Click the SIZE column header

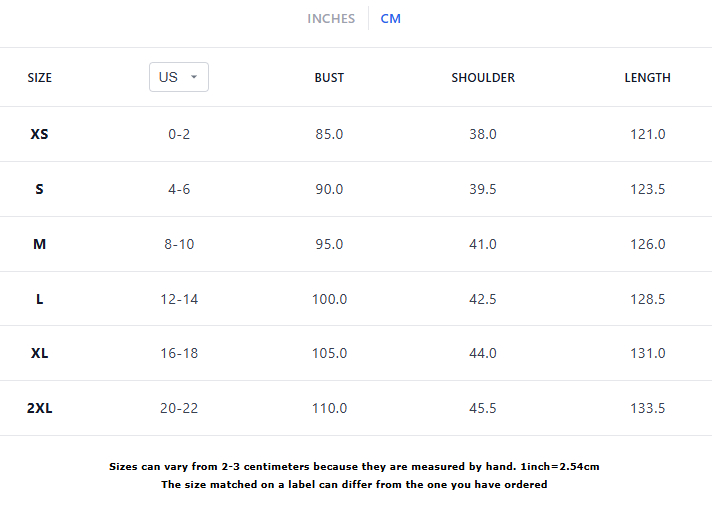coord(40,78)
